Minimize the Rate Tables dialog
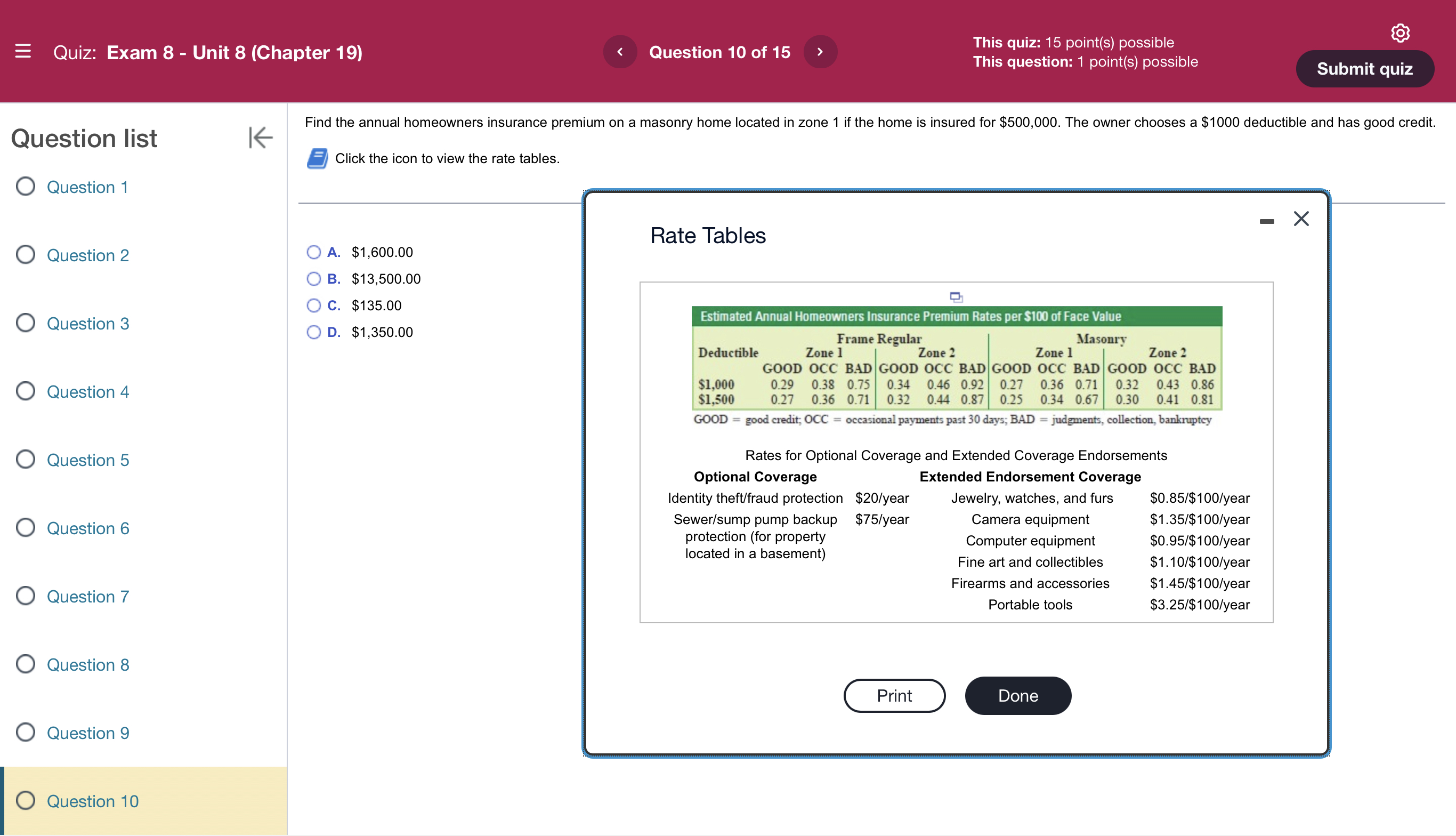 point(1267,221)
